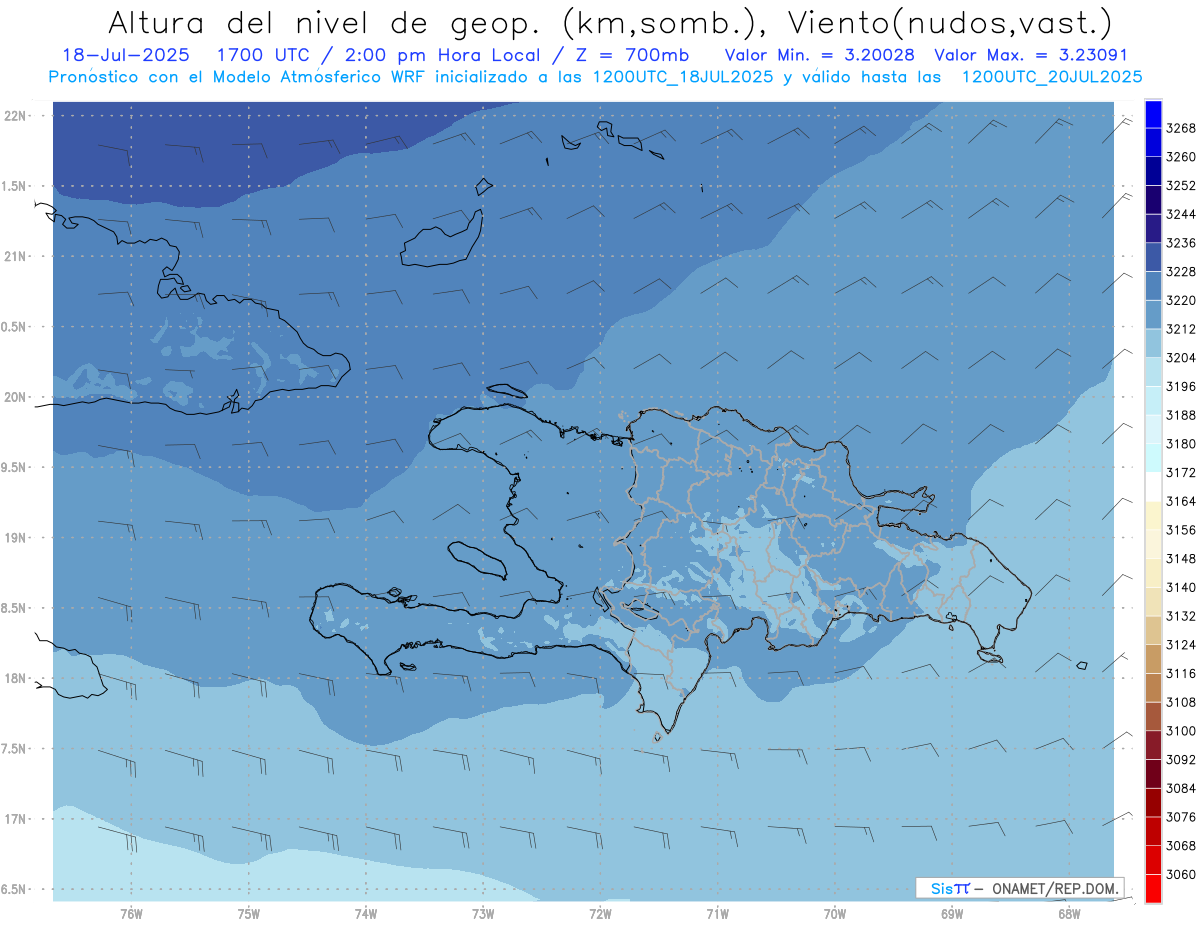
Task: Click the legend swatch between 3236 and 3228
Action: (1152, 257)
